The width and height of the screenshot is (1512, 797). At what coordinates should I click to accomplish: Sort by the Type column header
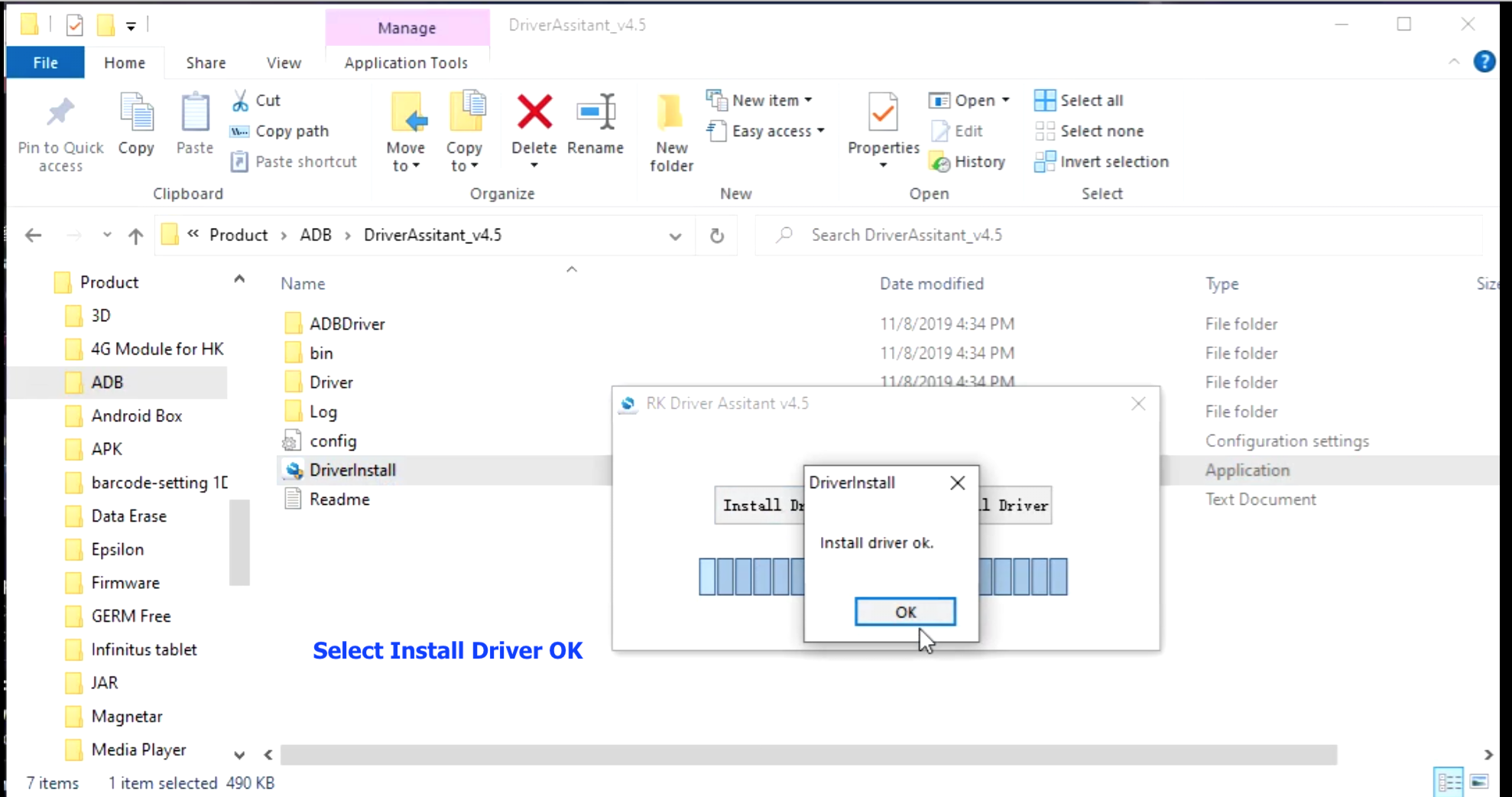(x=1222, y=284)
